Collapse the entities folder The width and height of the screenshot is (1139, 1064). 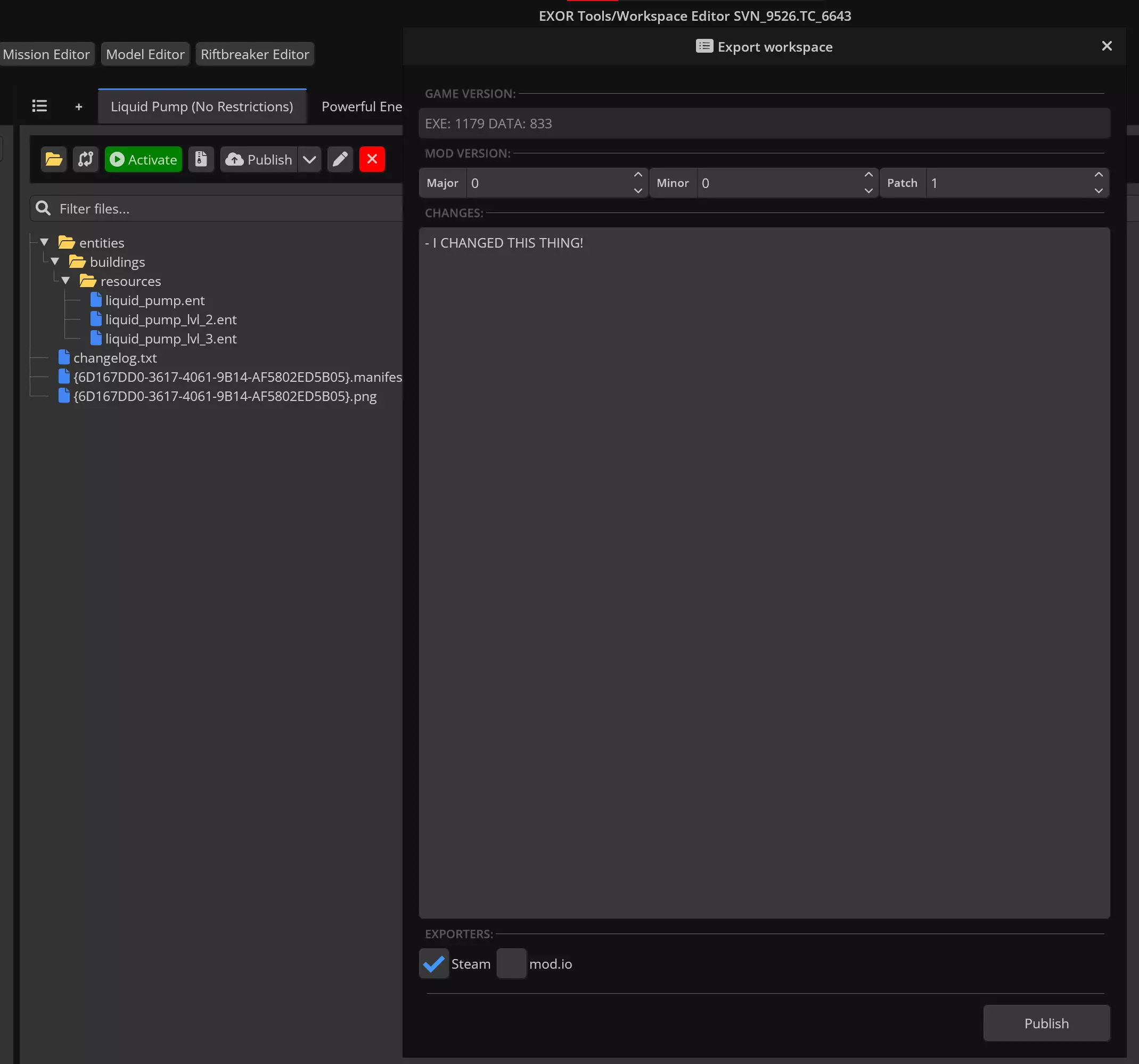click(x=44, y=242)
